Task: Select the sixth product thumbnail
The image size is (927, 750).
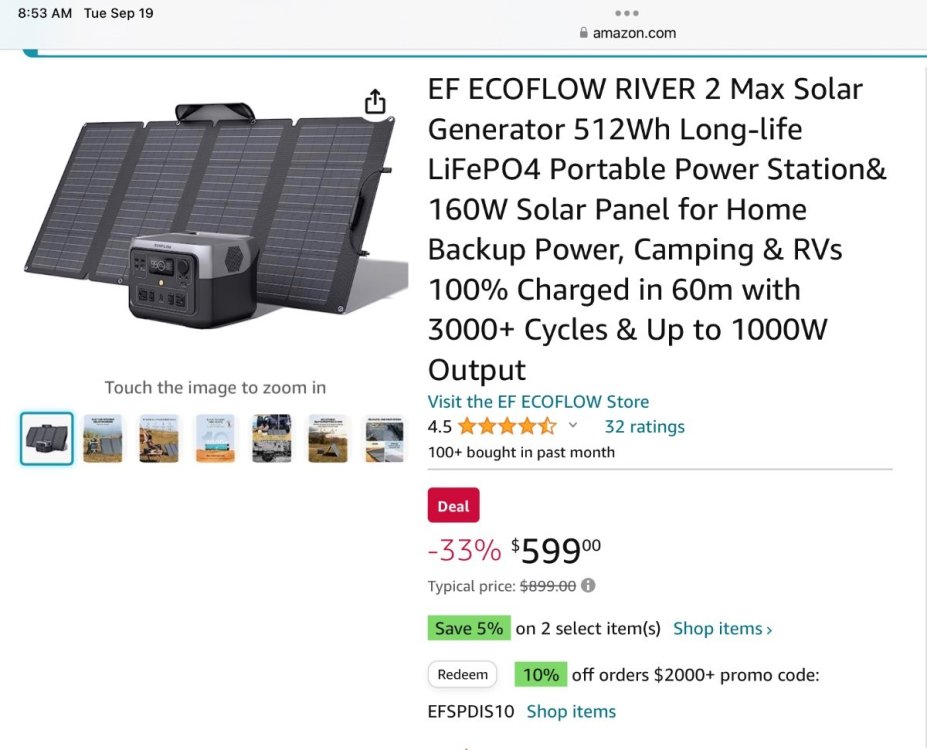Action: click(328, 439)
